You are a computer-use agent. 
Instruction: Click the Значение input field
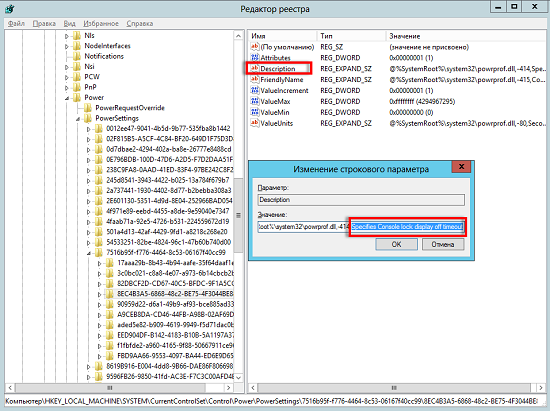(361, 227)
